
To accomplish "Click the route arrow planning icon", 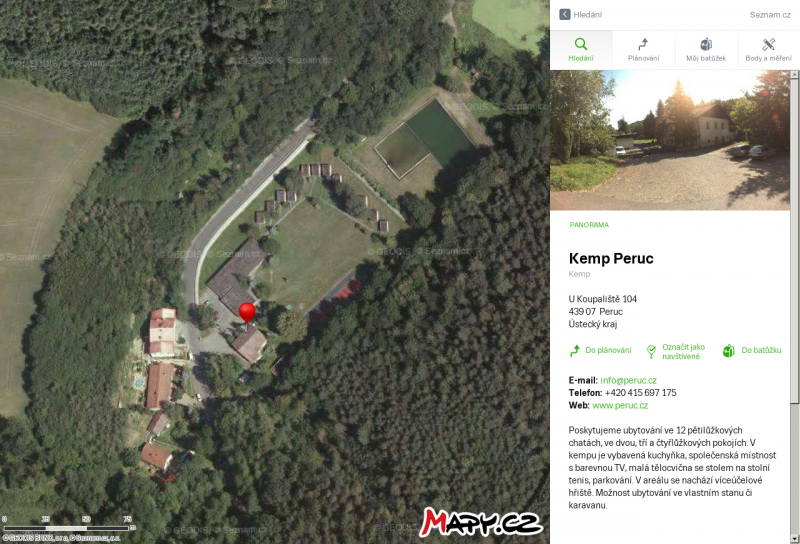I will [x=643, y=44].
